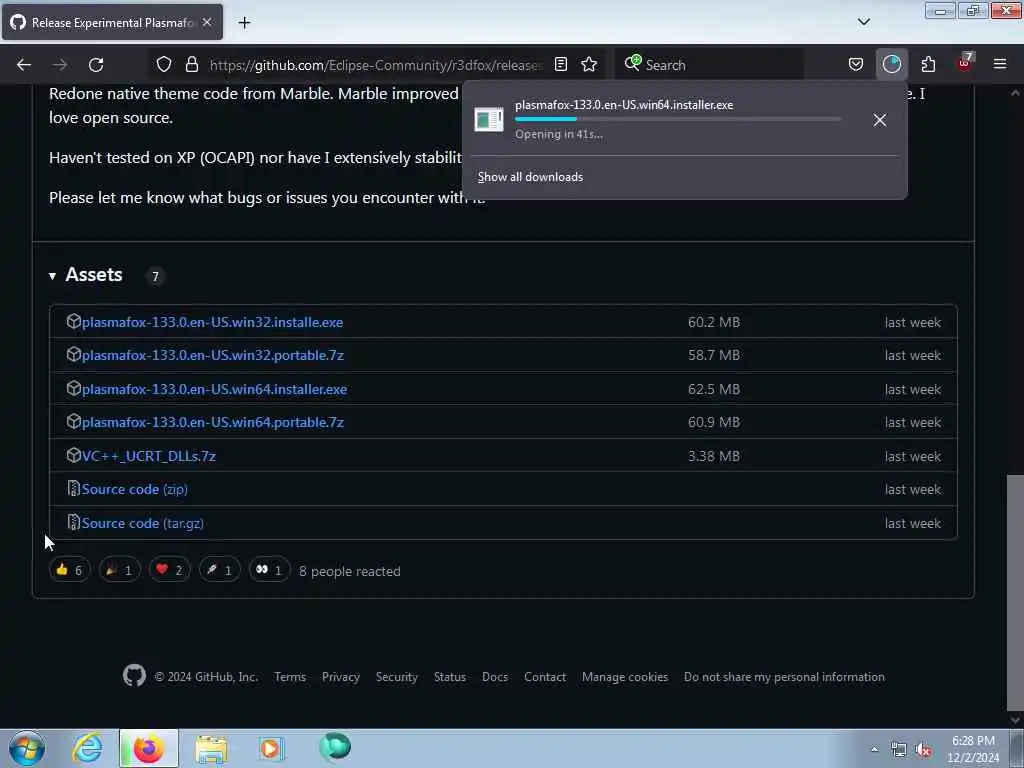Click the downloads progress toolbar icon

(x=891, y=64)
